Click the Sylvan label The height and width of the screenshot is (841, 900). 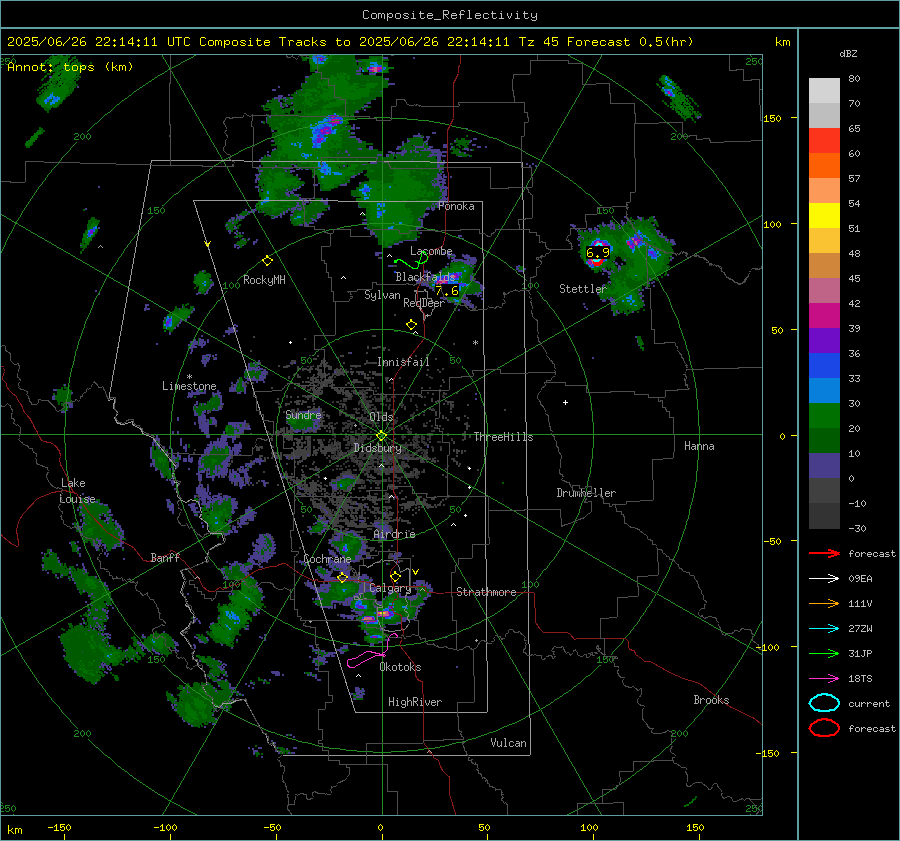point(382,294)
